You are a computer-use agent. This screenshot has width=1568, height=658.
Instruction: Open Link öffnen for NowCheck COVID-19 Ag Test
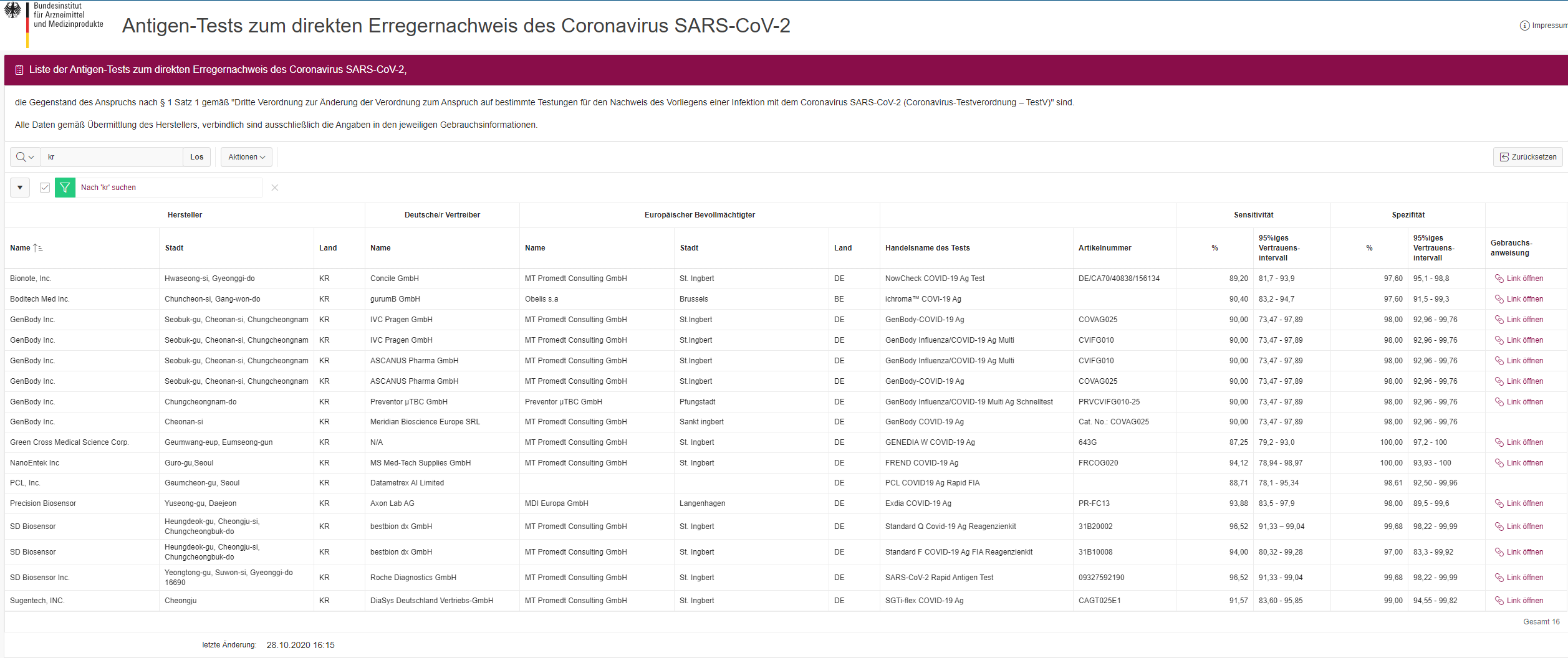point(1519,279)
